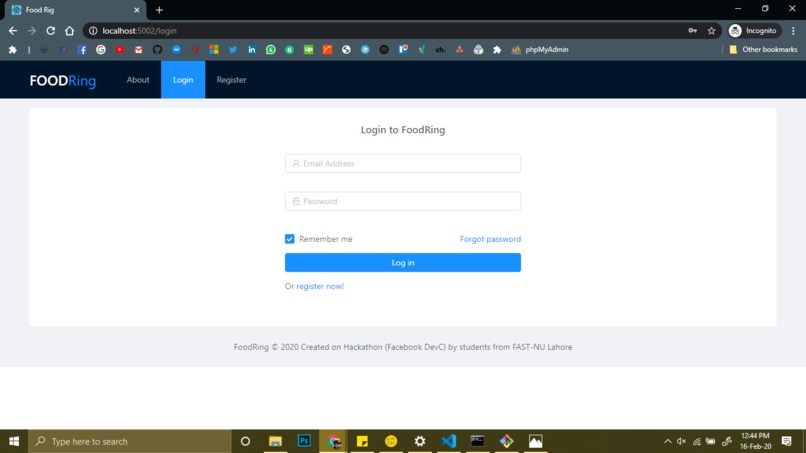Open File Explorer from taskbar
Image resolution: width=806 pixels, height=453 pixels.
point(275,441)
